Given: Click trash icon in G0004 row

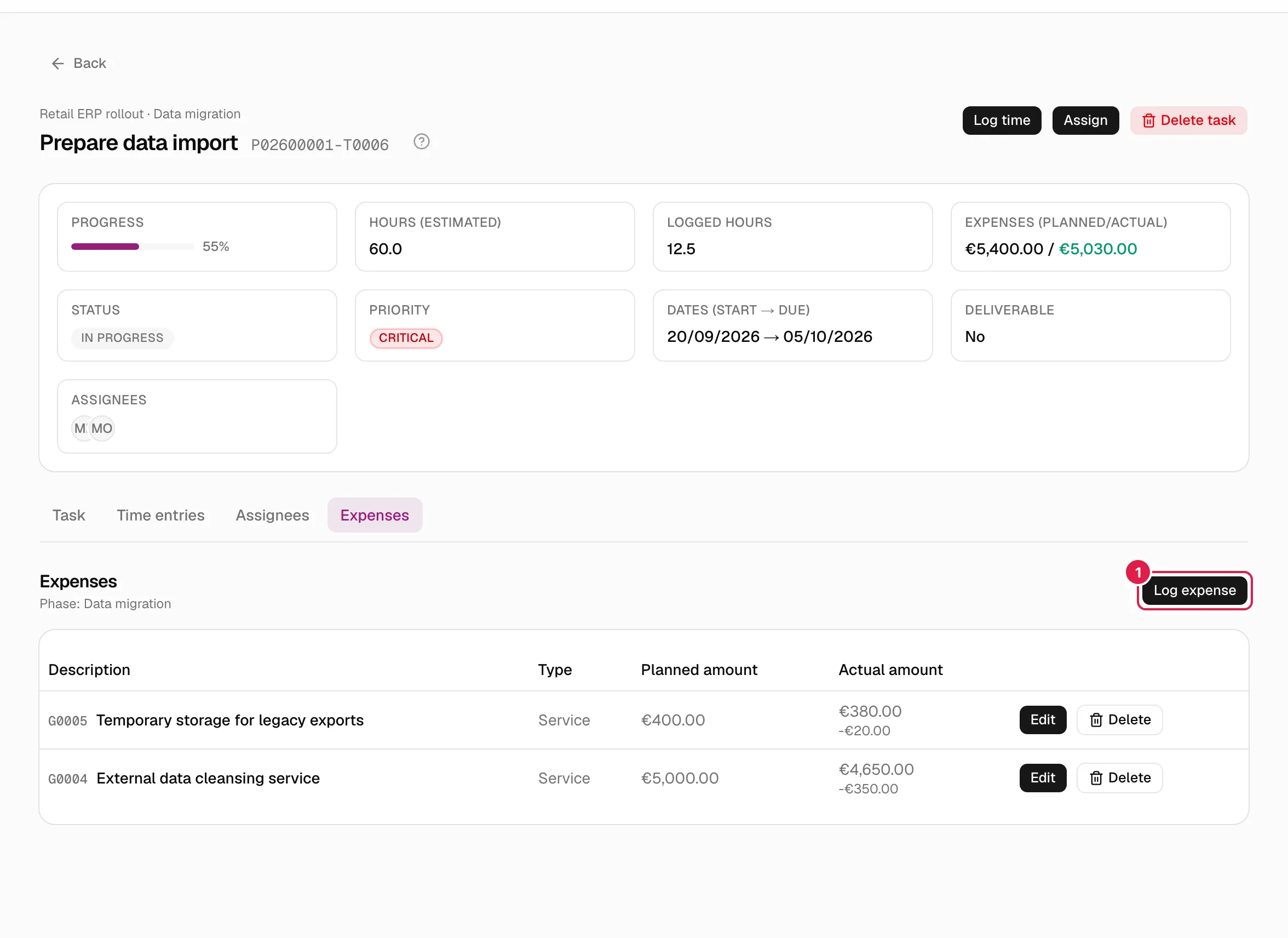Looking at the screenshot, I should [1096, 778].
